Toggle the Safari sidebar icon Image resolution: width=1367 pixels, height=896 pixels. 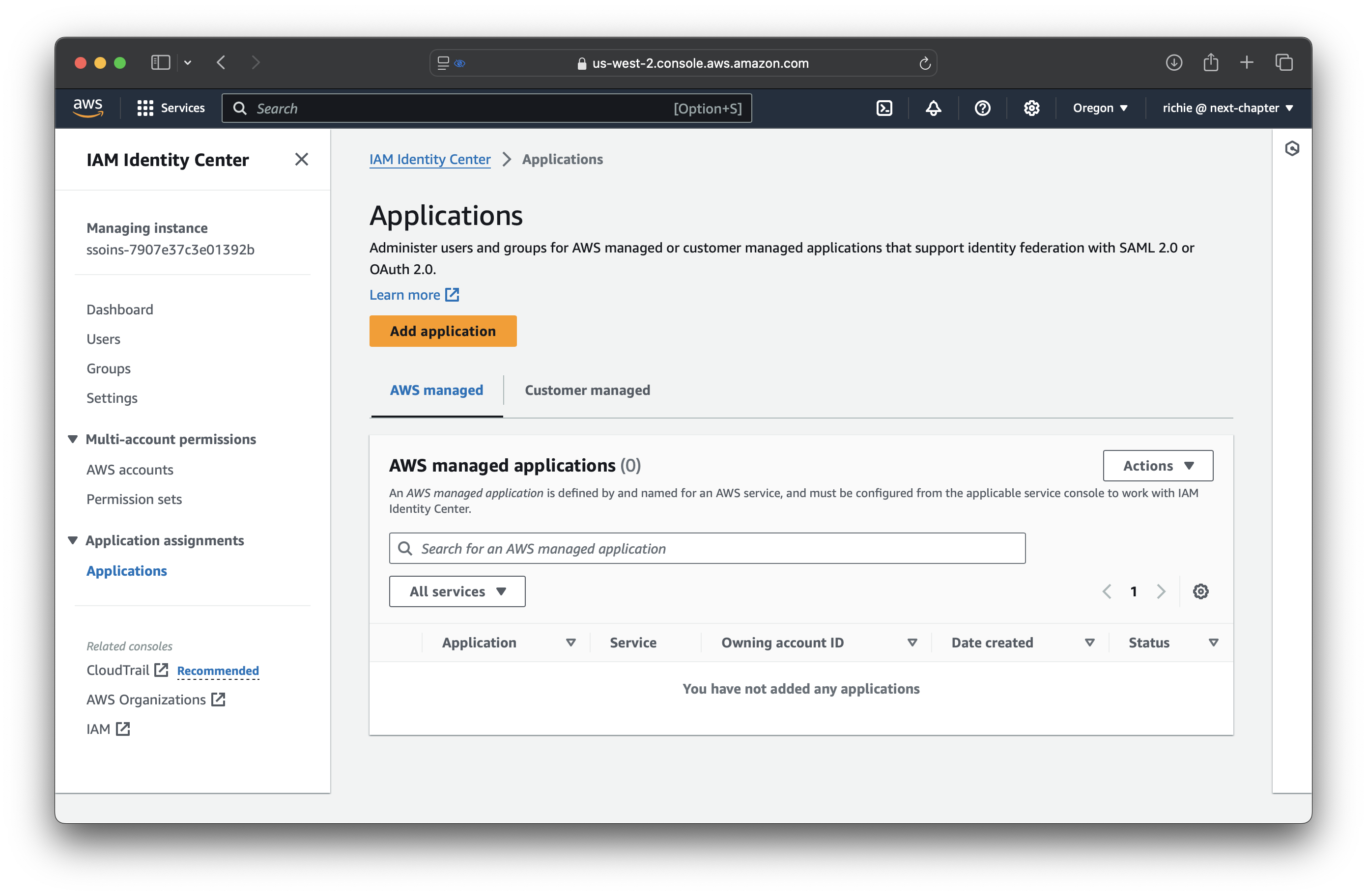pos(160,62)
